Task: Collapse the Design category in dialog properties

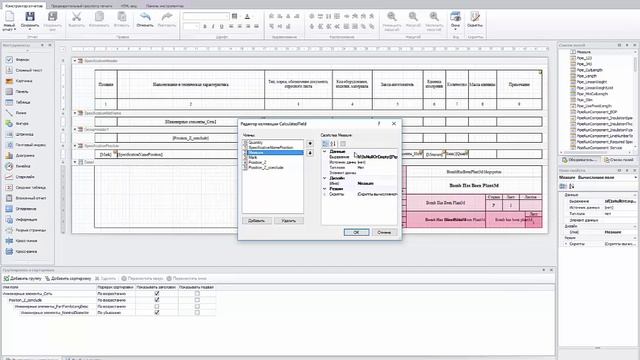Action: [x=324, y=178]
